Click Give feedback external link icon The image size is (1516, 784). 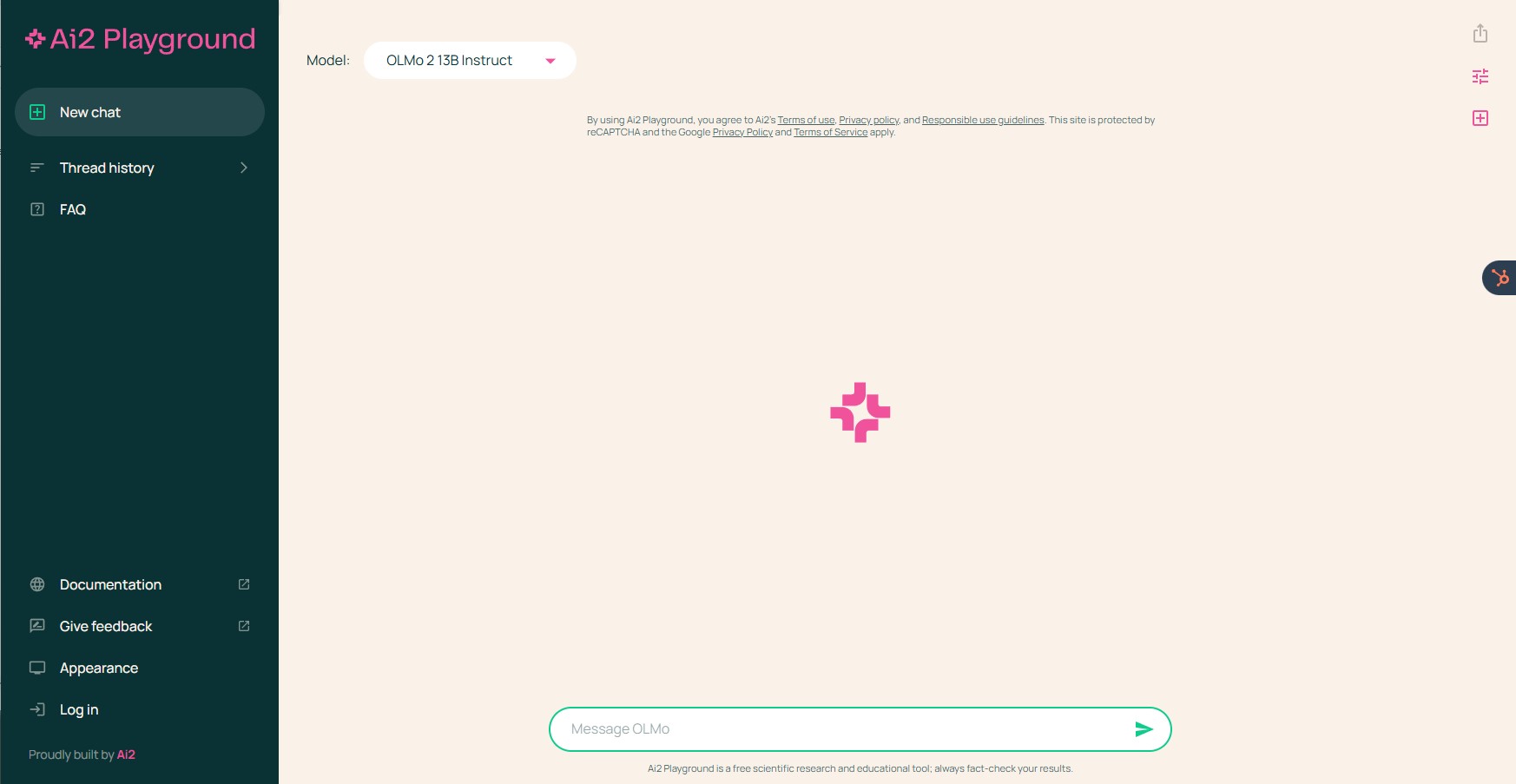click(244, 626)
